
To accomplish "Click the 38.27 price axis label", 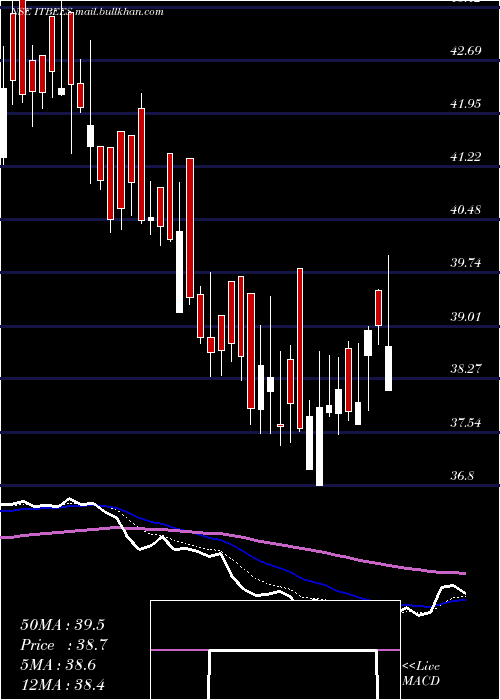I will click(x=466, y=369).
